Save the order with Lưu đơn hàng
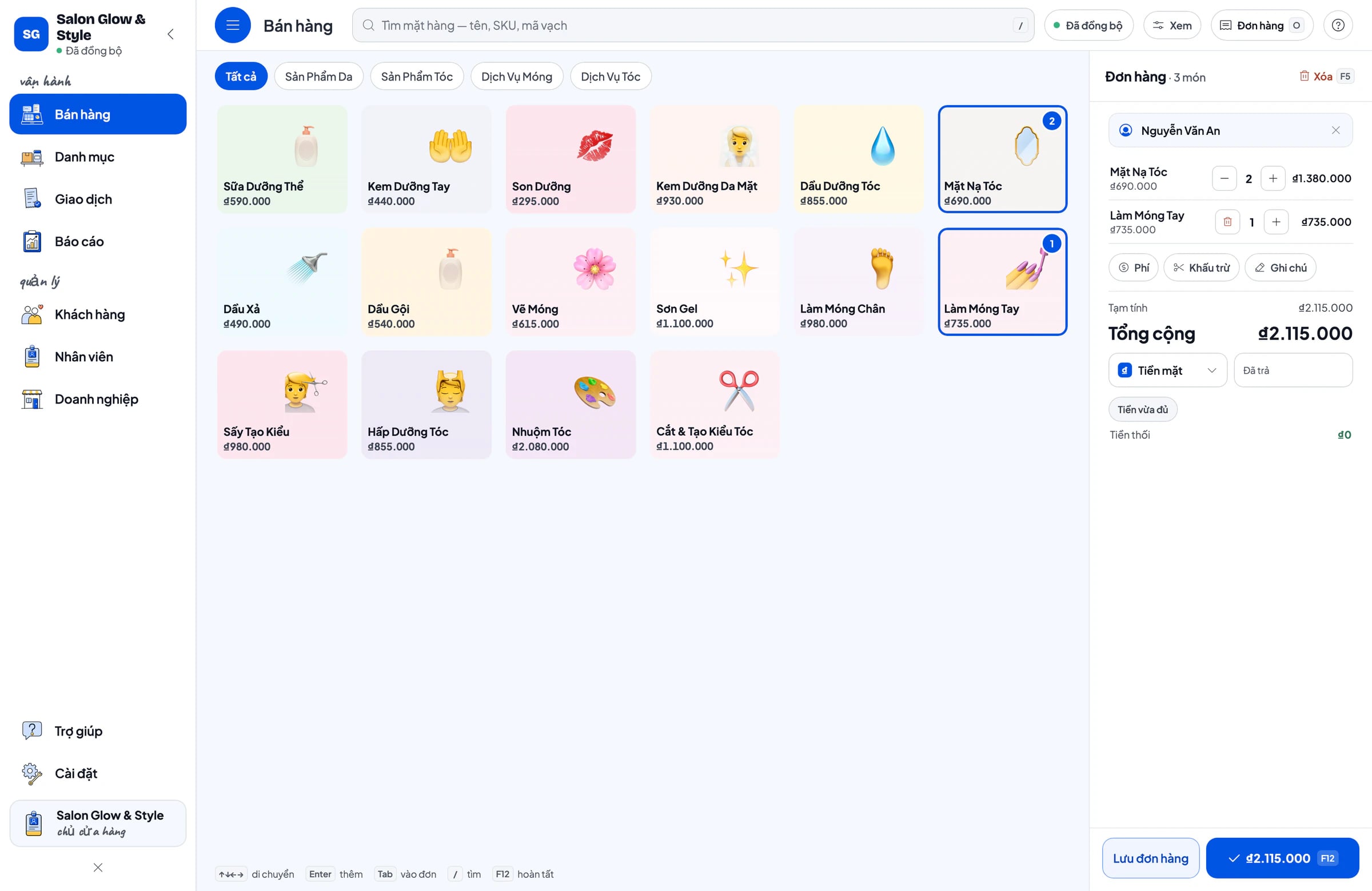 click(x=1151, y=858)
